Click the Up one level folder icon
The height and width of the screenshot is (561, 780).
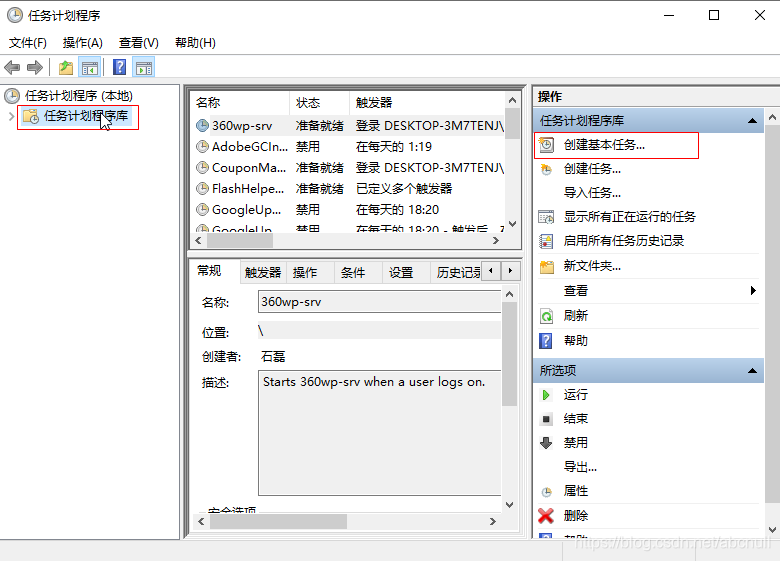(66, 67)
